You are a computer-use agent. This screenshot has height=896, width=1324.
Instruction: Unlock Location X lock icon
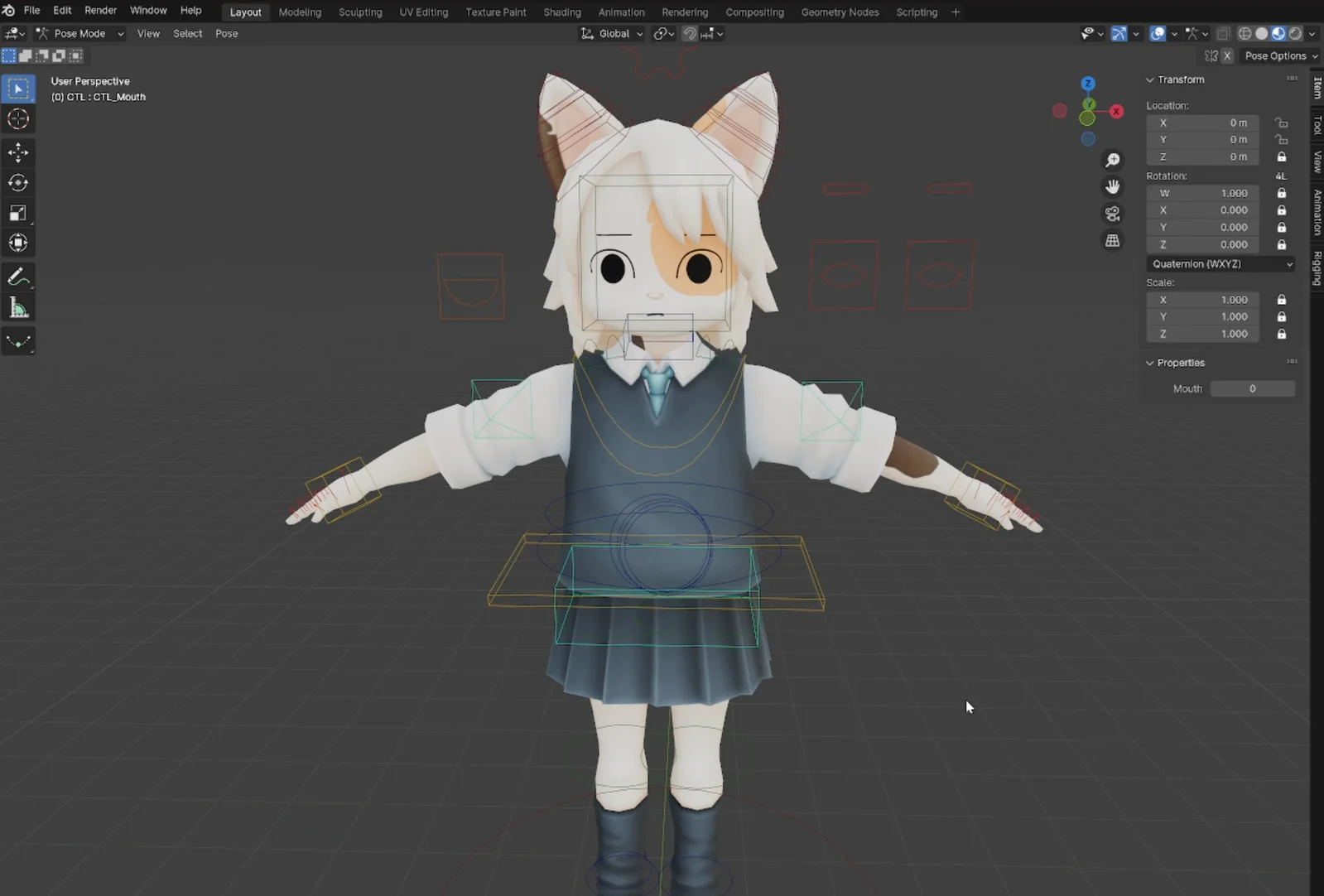(1282, 123)
